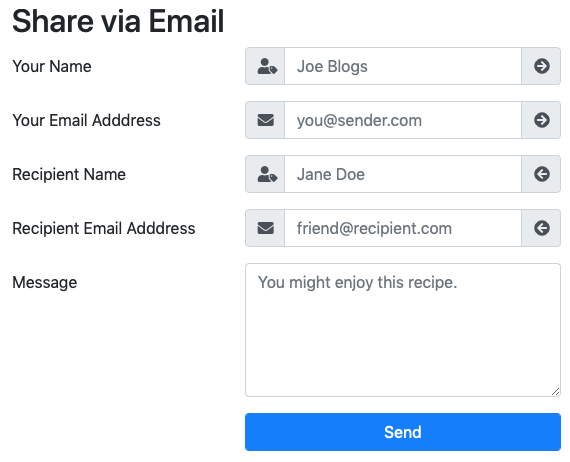
Task: Click the Your Email Adddress label
Action: (87, 120)
